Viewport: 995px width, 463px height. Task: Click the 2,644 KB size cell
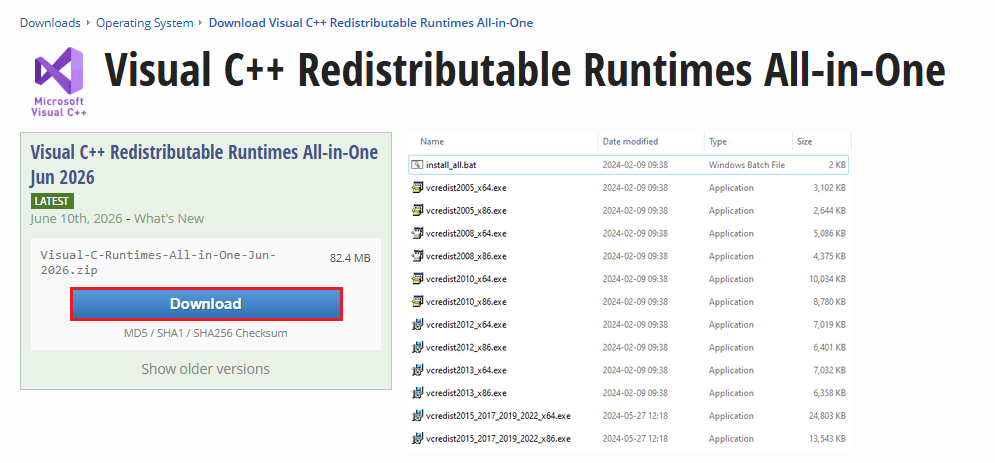point(829,211)
